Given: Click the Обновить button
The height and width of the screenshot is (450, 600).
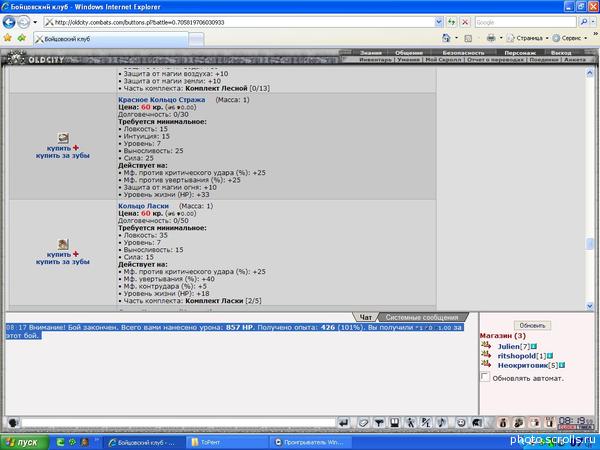Looking at the screenshot, I should coord(532,325).
